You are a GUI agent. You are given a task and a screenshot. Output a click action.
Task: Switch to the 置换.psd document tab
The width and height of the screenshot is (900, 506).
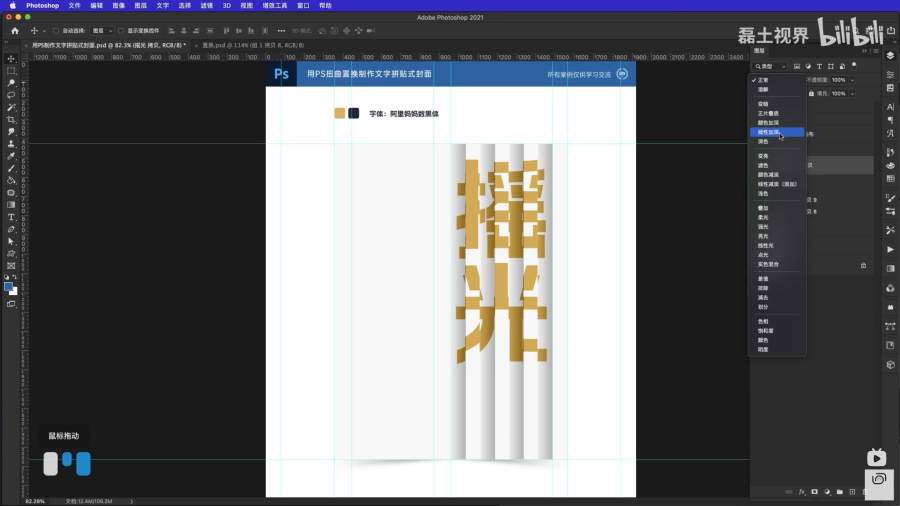(x=253, y=45)
